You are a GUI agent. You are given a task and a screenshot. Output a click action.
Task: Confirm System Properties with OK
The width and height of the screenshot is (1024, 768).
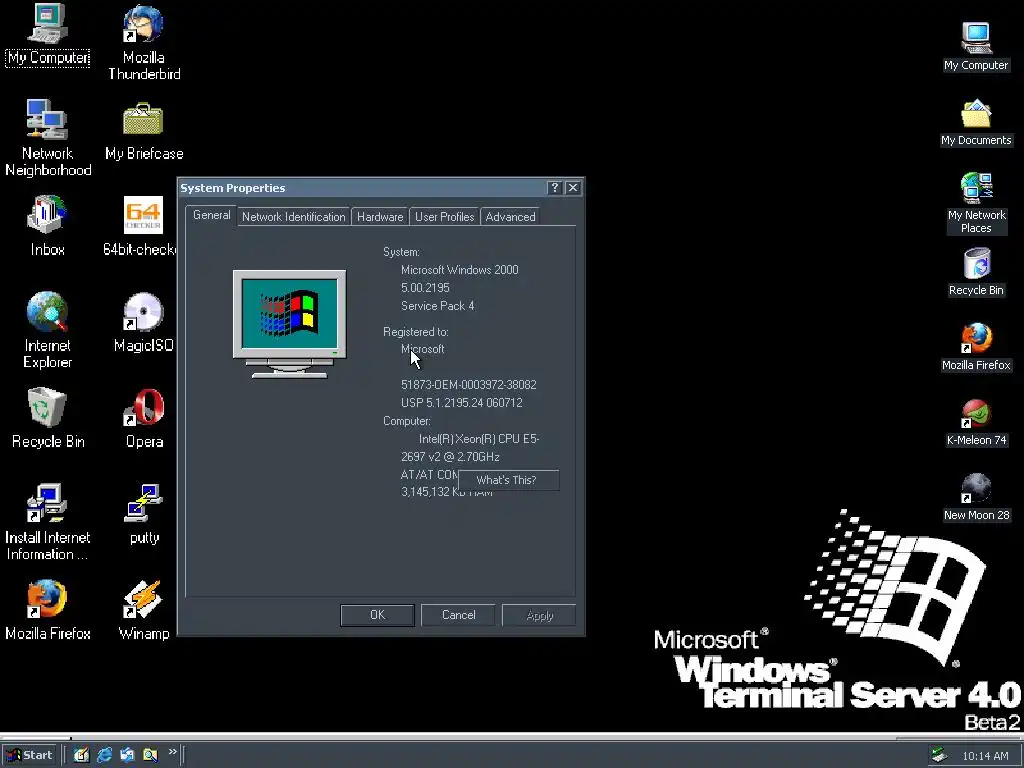point(377,615)
